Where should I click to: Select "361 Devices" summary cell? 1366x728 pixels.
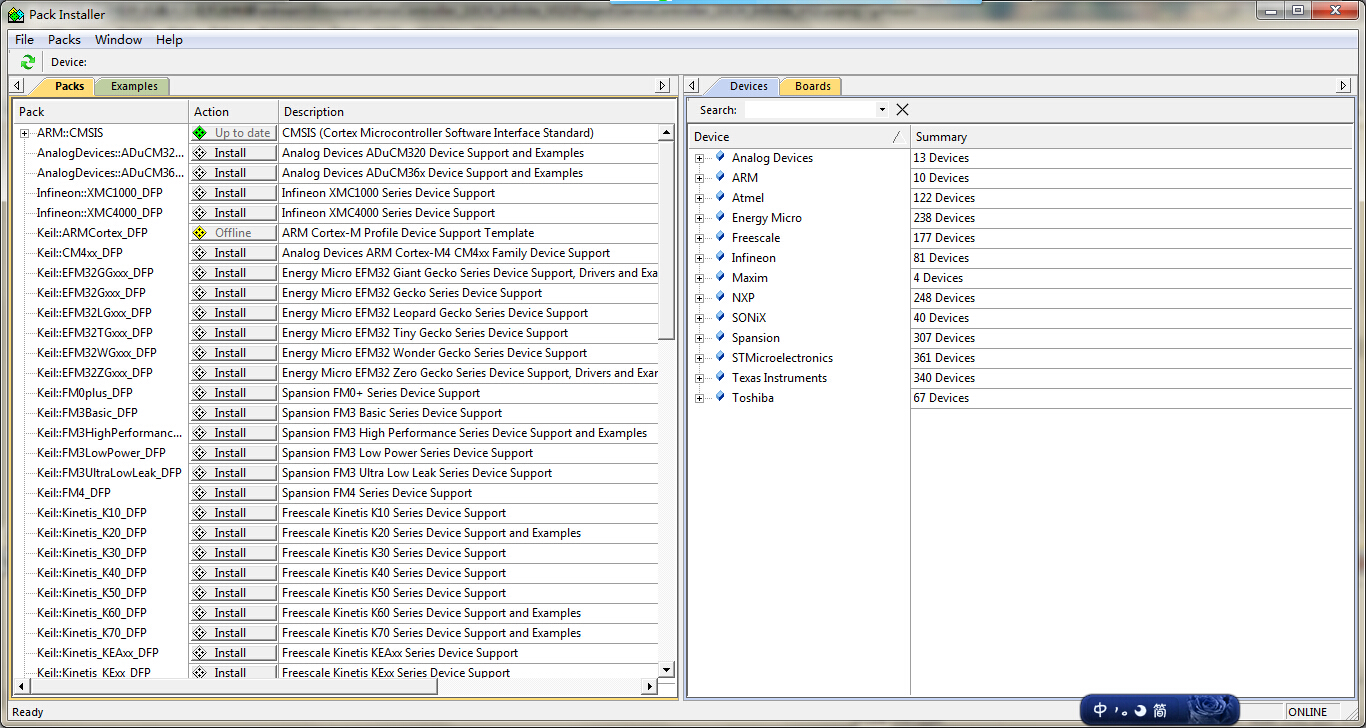tap(1131, 358)
